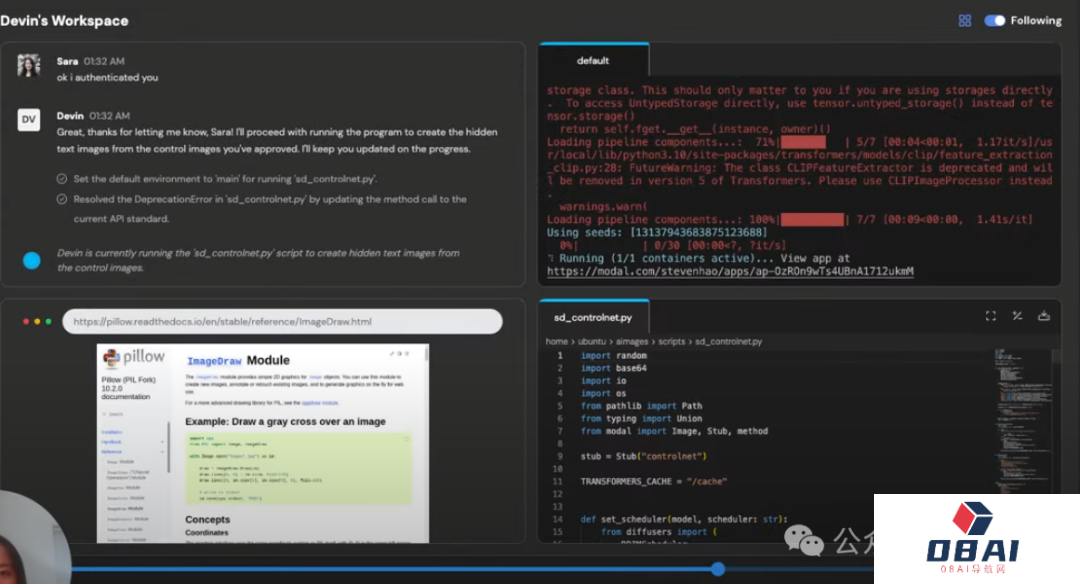Click 'scripts' in the file breadcrumb path
1080x584 pixels.
pos(672,341)
